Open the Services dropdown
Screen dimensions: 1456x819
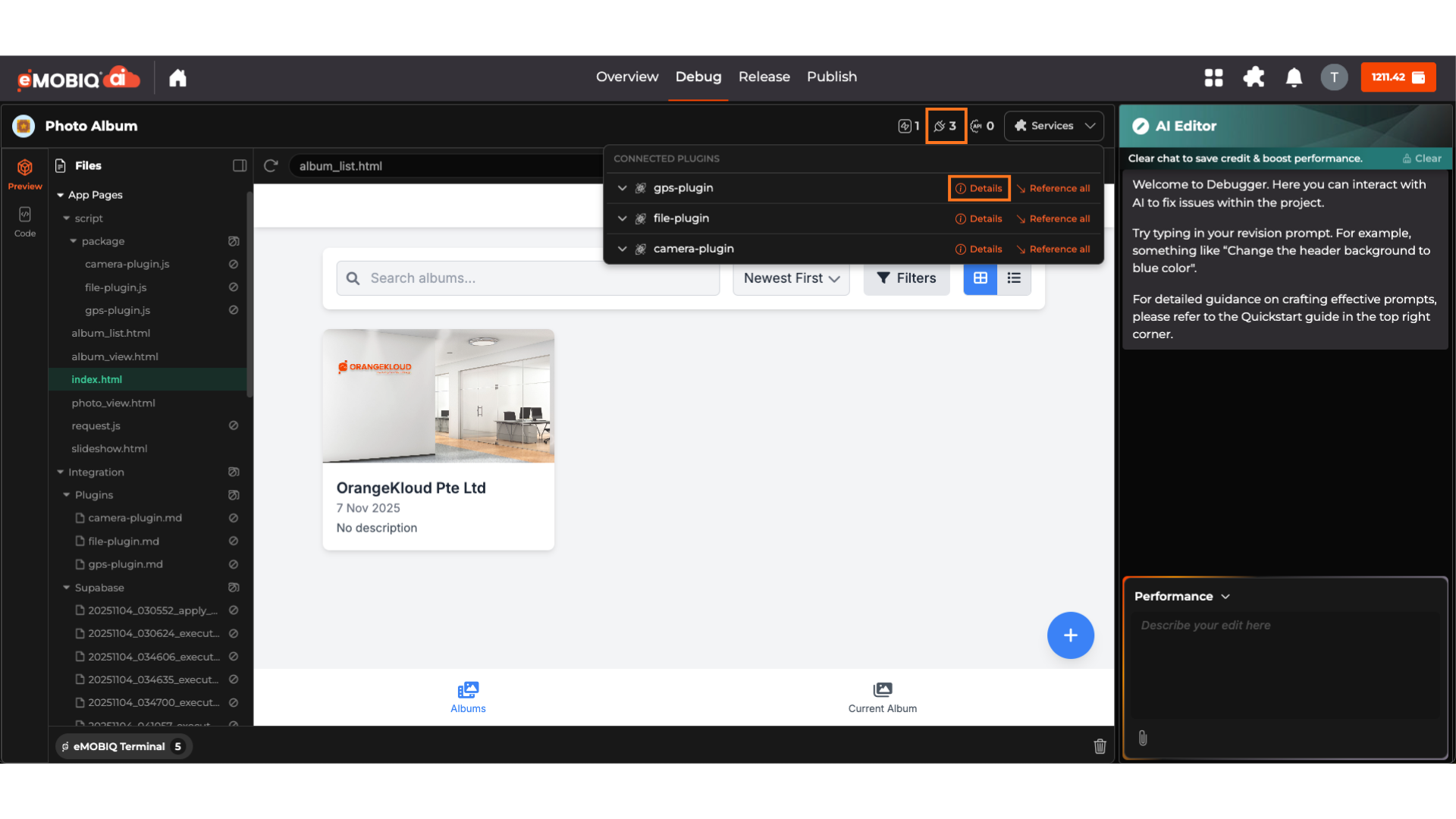click(1054, 126)
